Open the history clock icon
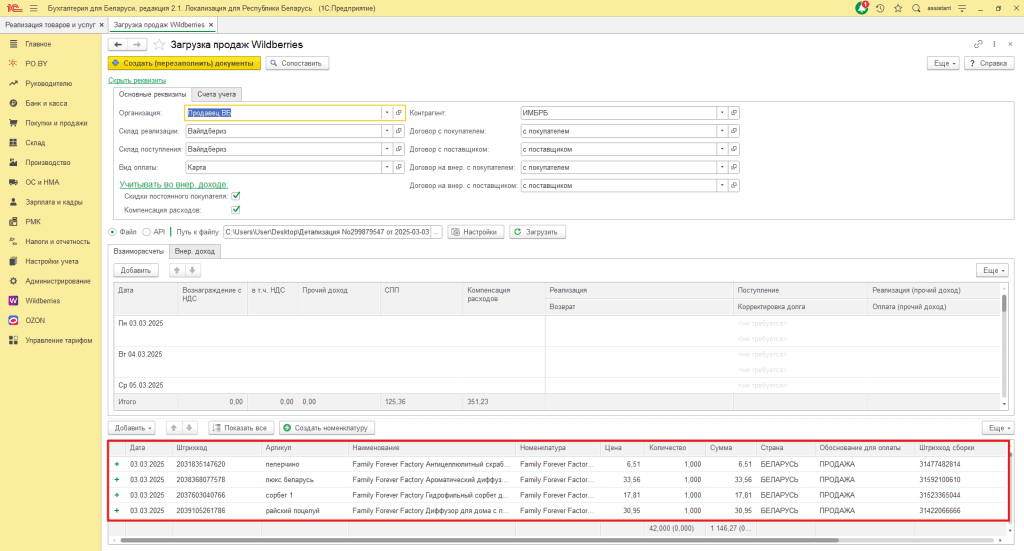1024x551 pixels. [x=880, y=8]
